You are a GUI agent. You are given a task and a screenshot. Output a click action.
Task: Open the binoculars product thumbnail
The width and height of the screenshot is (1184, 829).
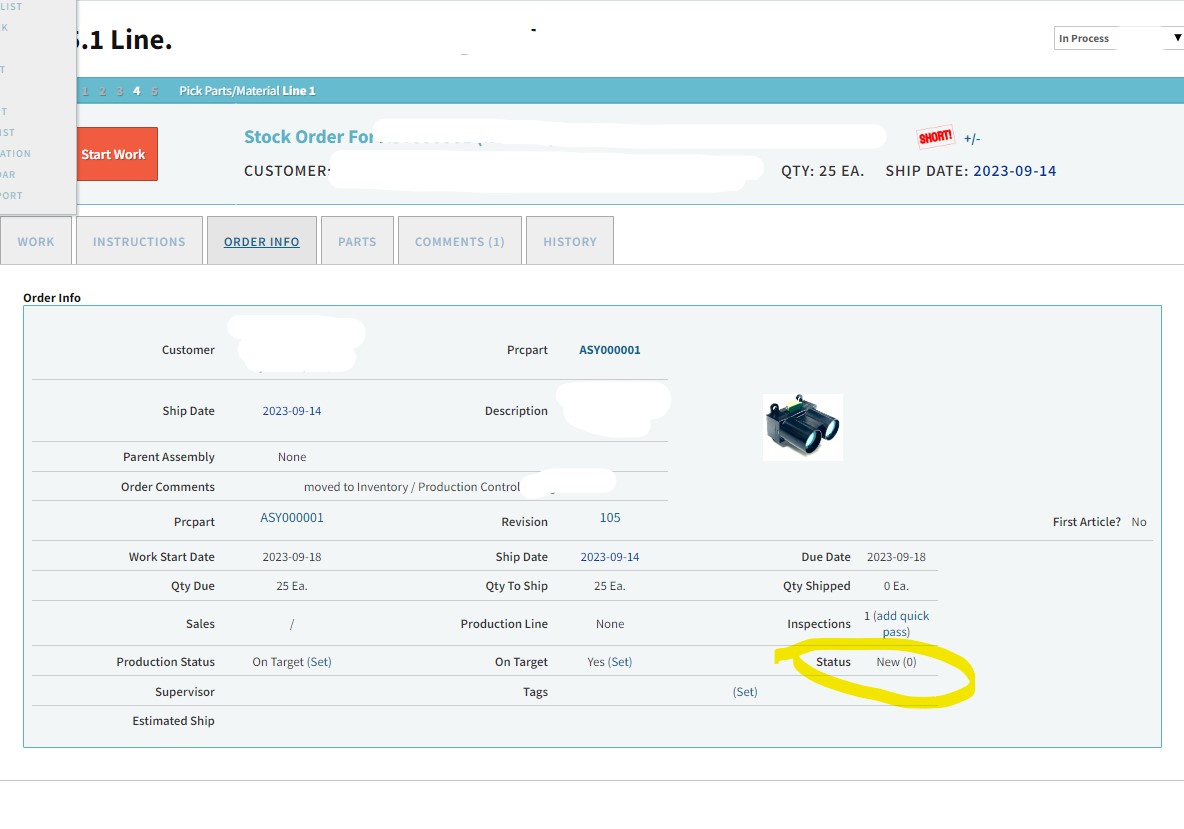tap(803, 427)
